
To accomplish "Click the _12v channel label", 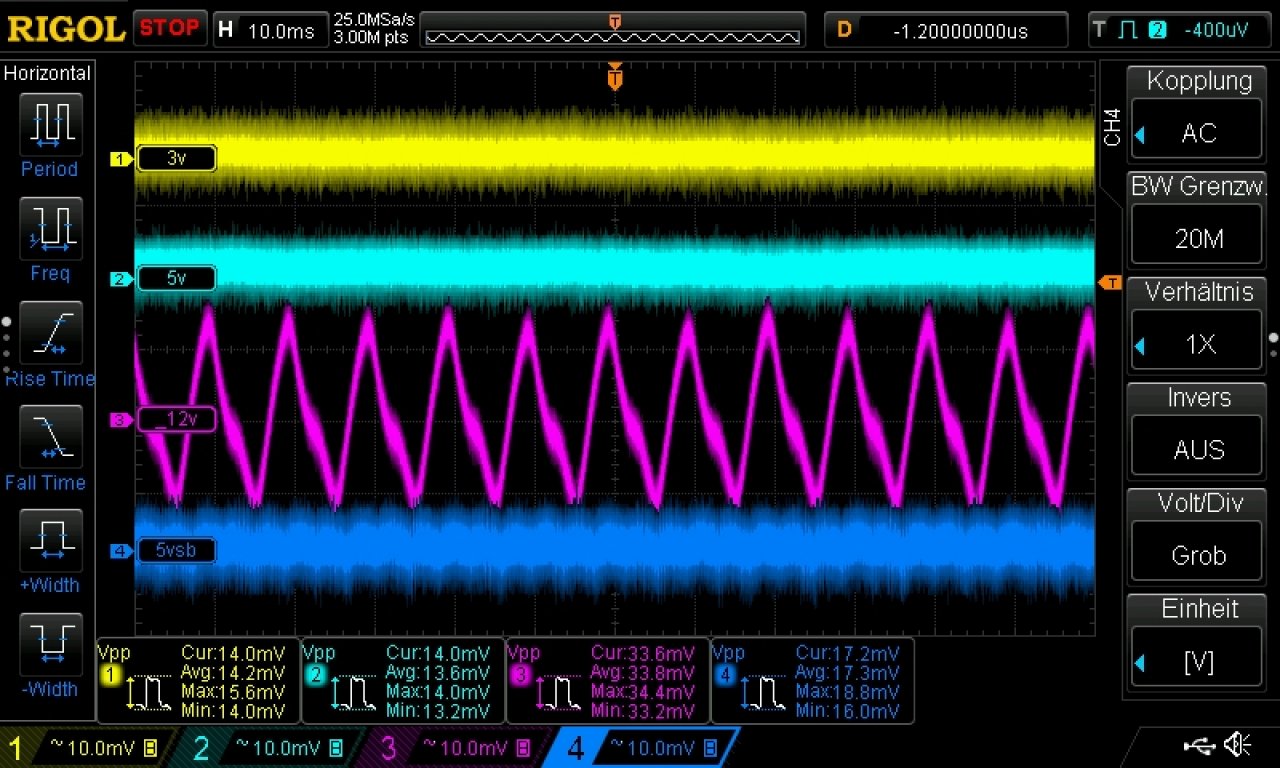I will click(x=176, y=420).
